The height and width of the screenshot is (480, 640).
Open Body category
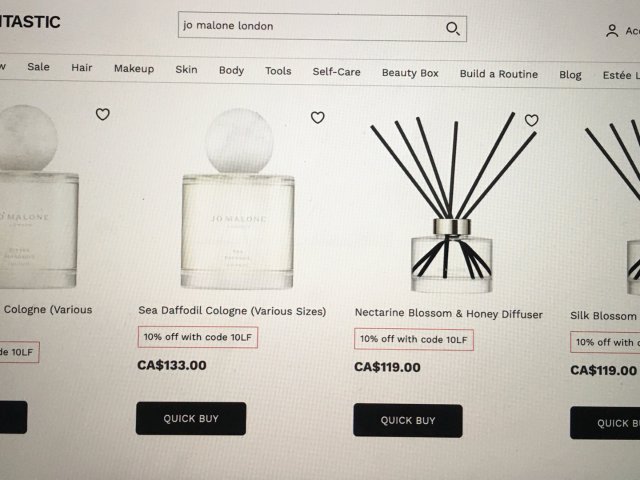tap(231, 71)
